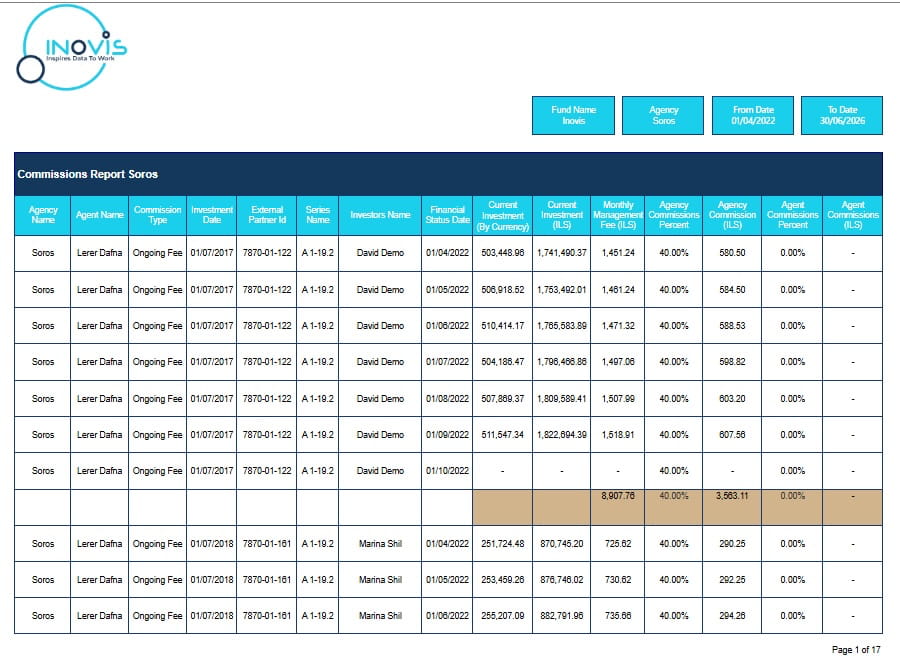Click the Agency Commissions Percent column header
This screenshot has width=900, height=670.
(674, 215)
